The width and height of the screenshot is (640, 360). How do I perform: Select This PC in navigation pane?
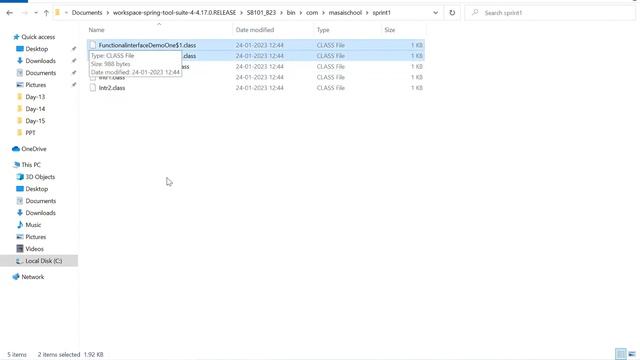pos(31,165)
